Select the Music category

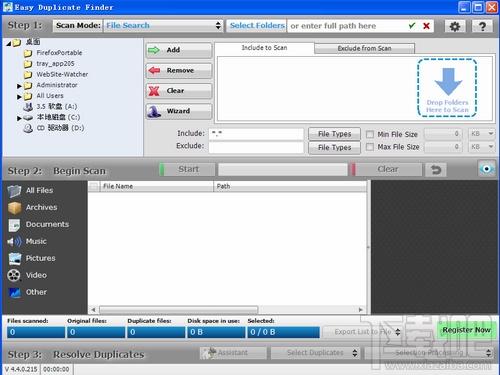click(x=27, y=241)
